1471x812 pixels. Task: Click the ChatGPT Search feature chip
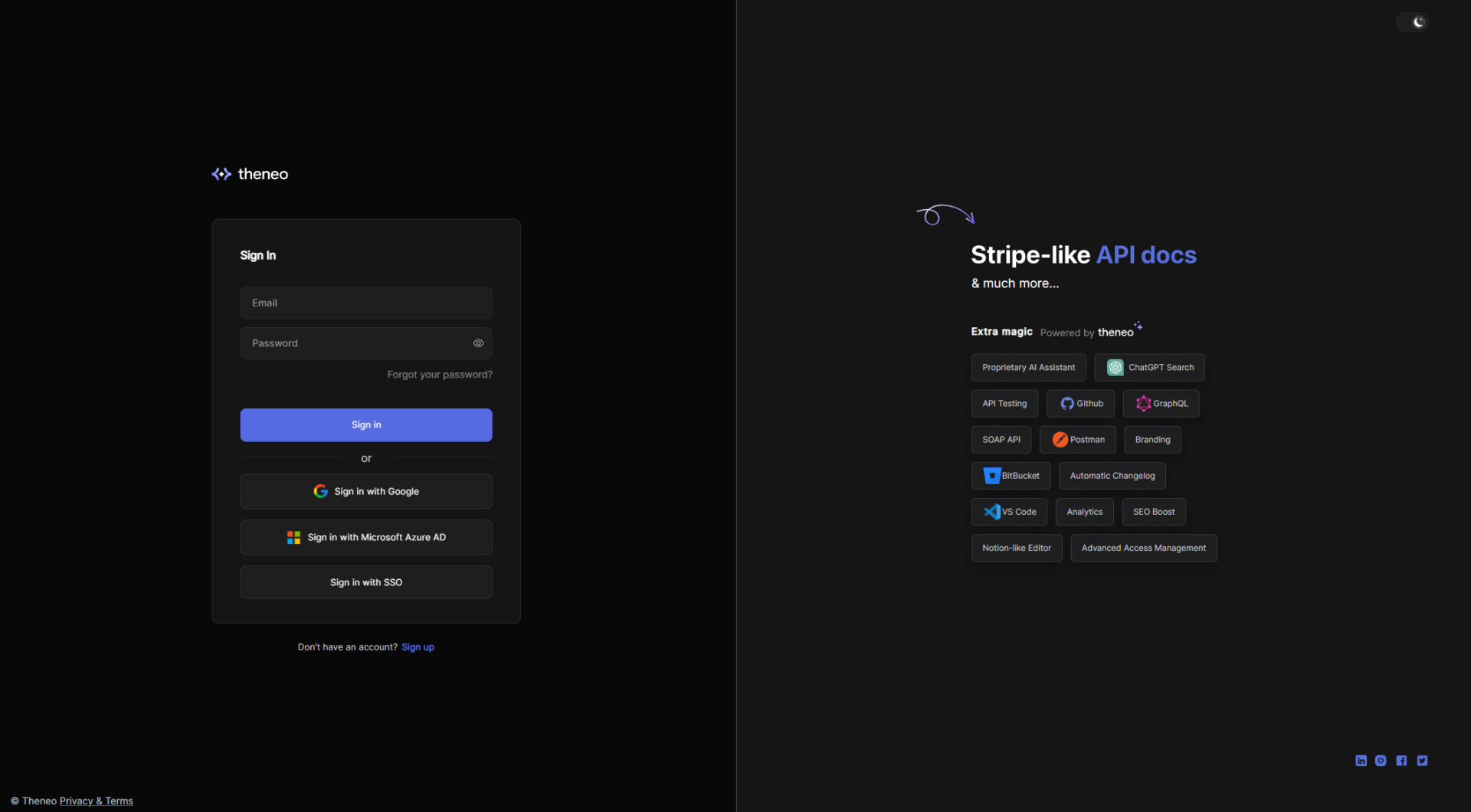[1149, 368]
